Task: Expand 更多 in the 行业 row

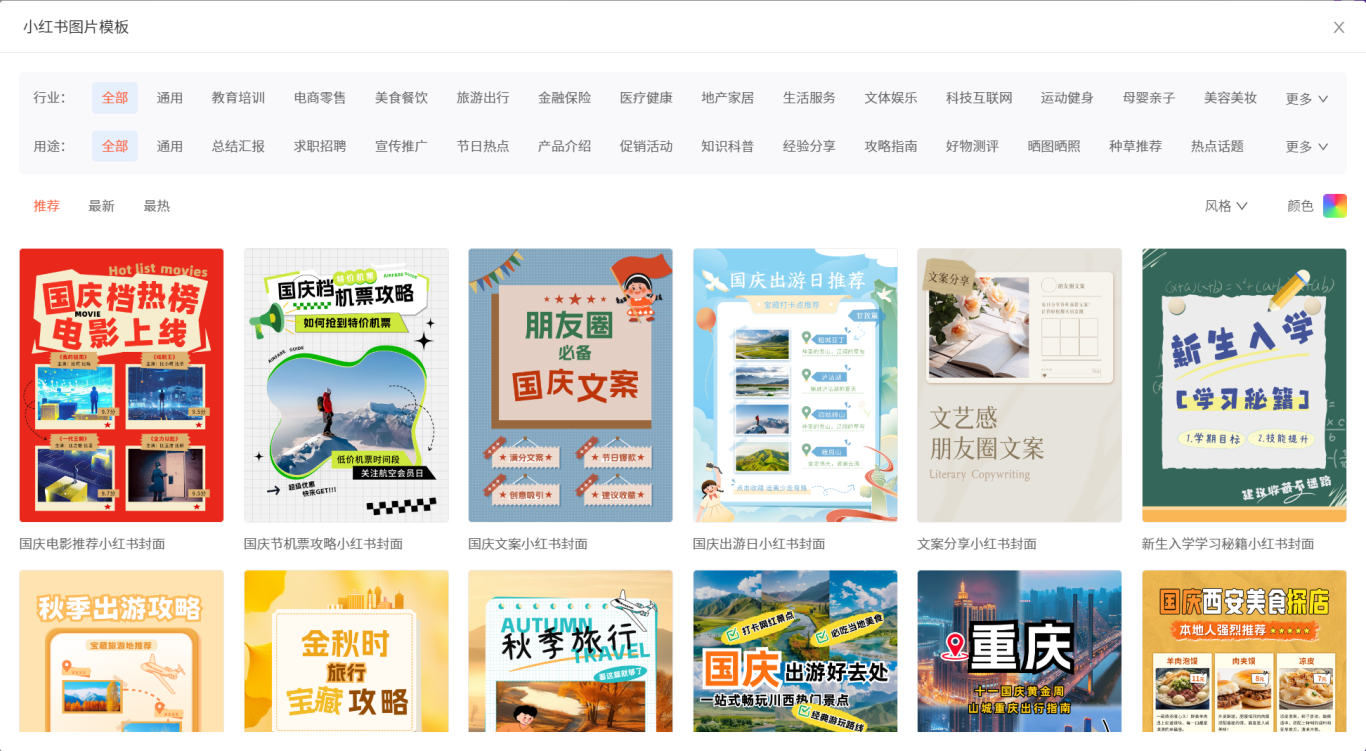Action: 1306,98
